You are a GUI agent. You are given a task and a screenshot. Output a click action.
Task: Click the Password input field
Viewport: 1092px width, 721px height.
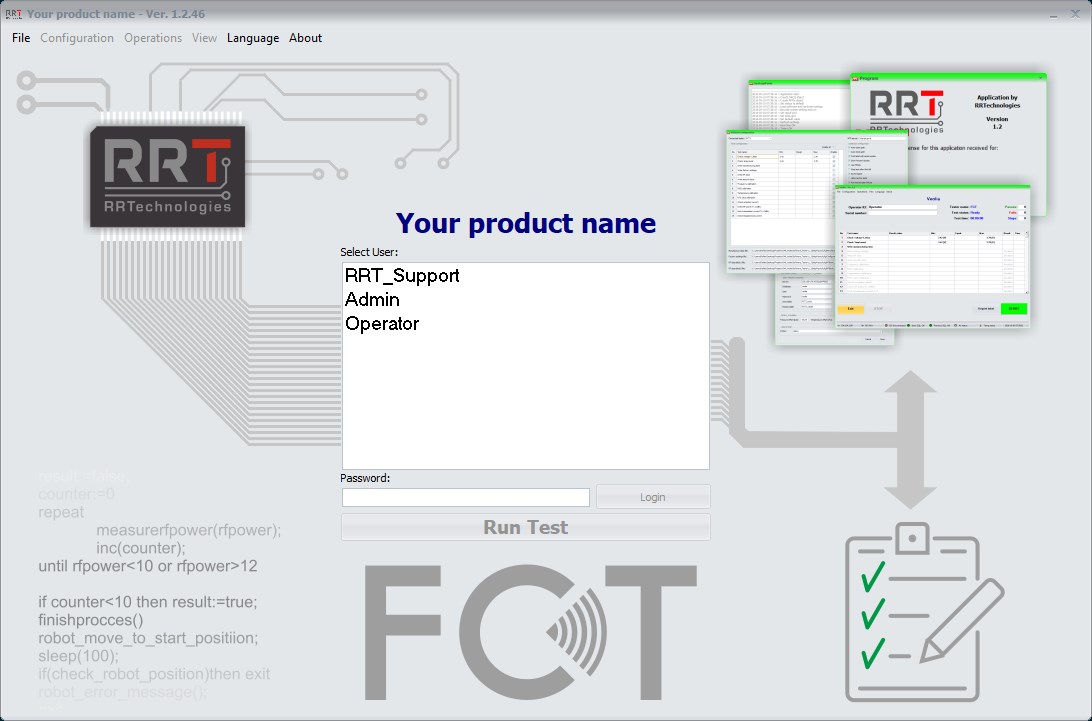point(465,497)
